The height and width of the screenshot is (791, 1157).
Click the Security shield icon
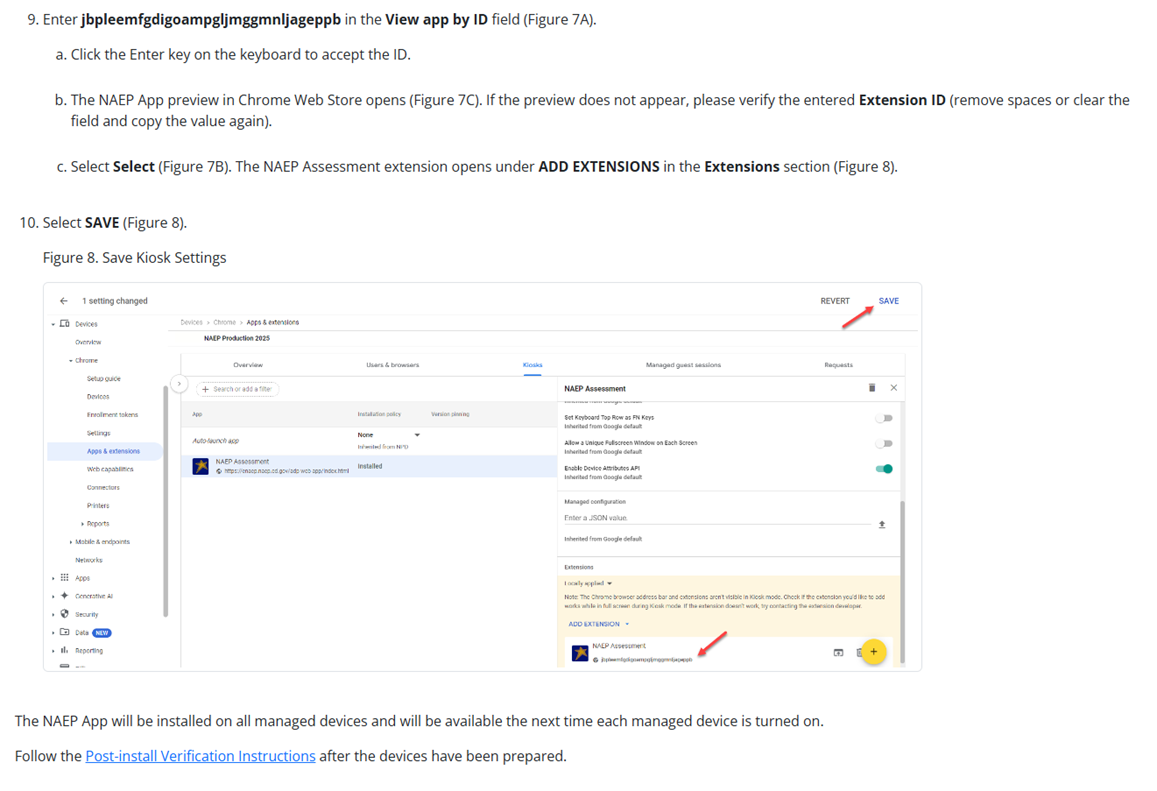65,614
